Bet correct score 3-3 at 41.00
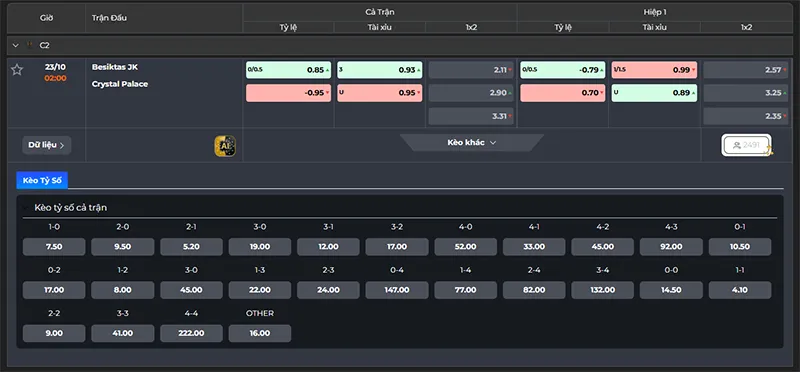The width and height of the screenshot is (800, 372). pyautogui.click(x=122, y=333)
